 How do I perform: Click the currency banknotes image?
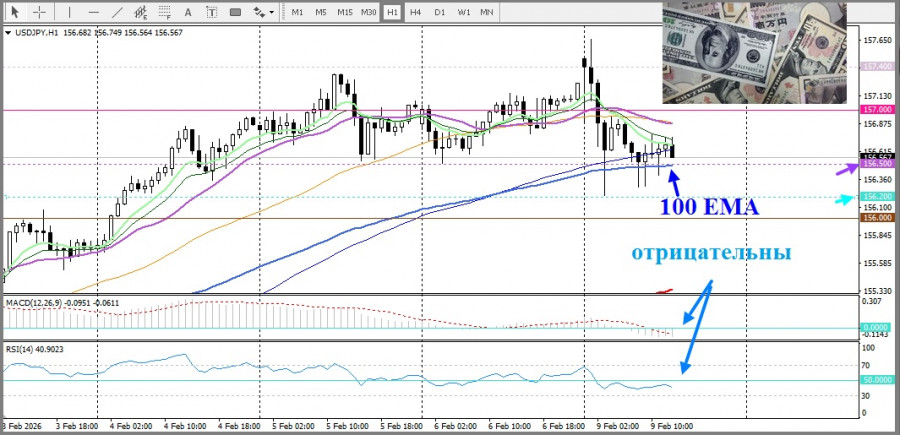[x=754, y=53]
